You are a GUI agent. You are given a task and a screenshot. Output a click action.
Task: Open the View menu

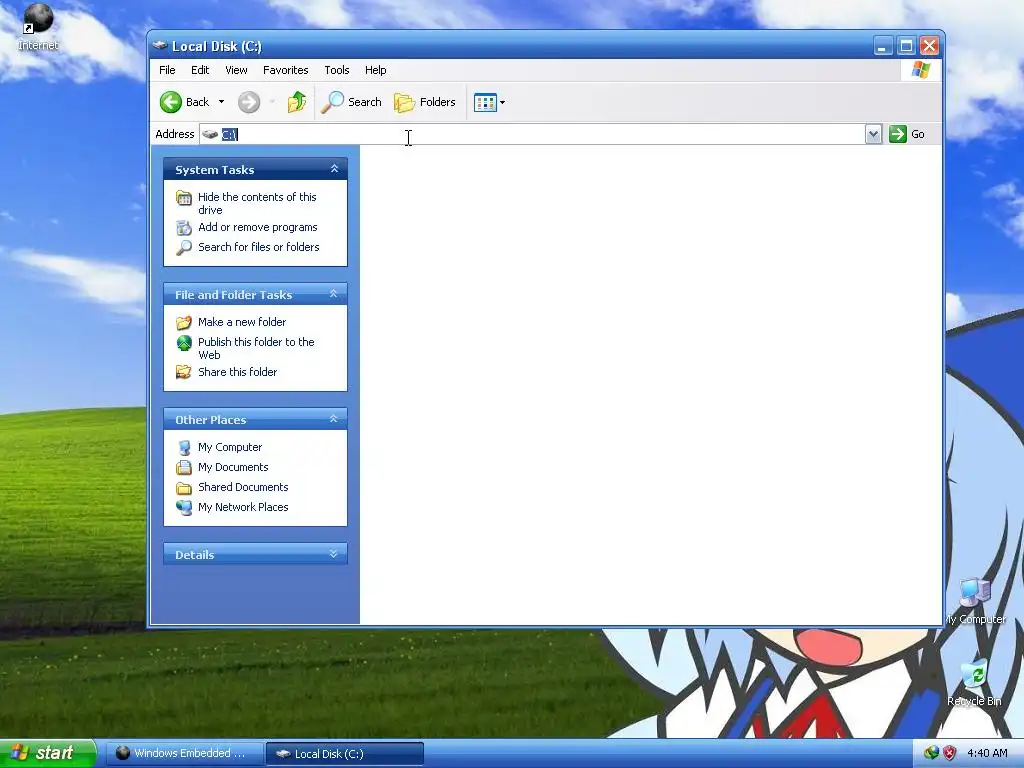(x=236, y=70)
